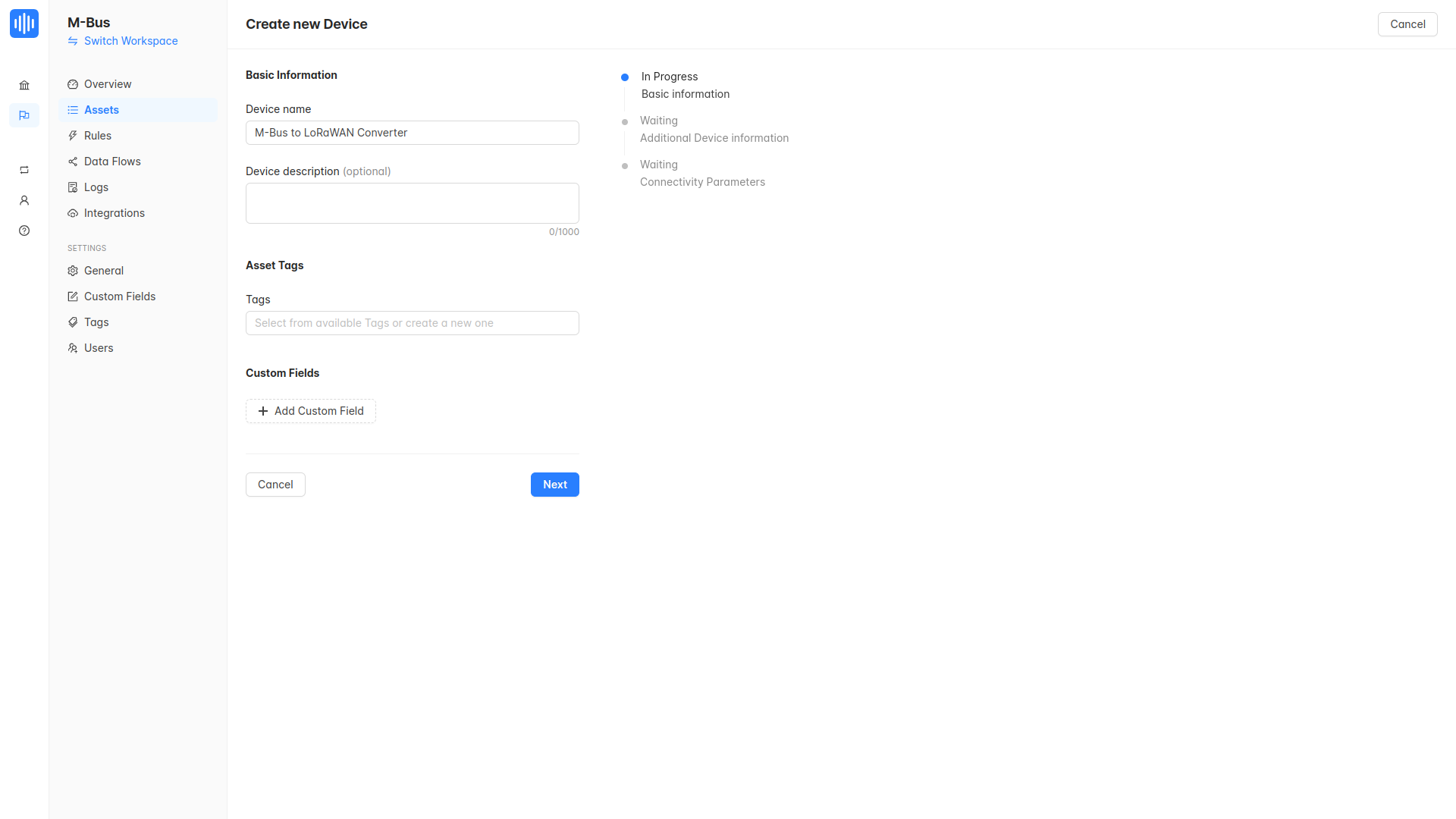Click the plus icon on Add Custom Field
The image size is (1456, 819).
tap(263, 411)
